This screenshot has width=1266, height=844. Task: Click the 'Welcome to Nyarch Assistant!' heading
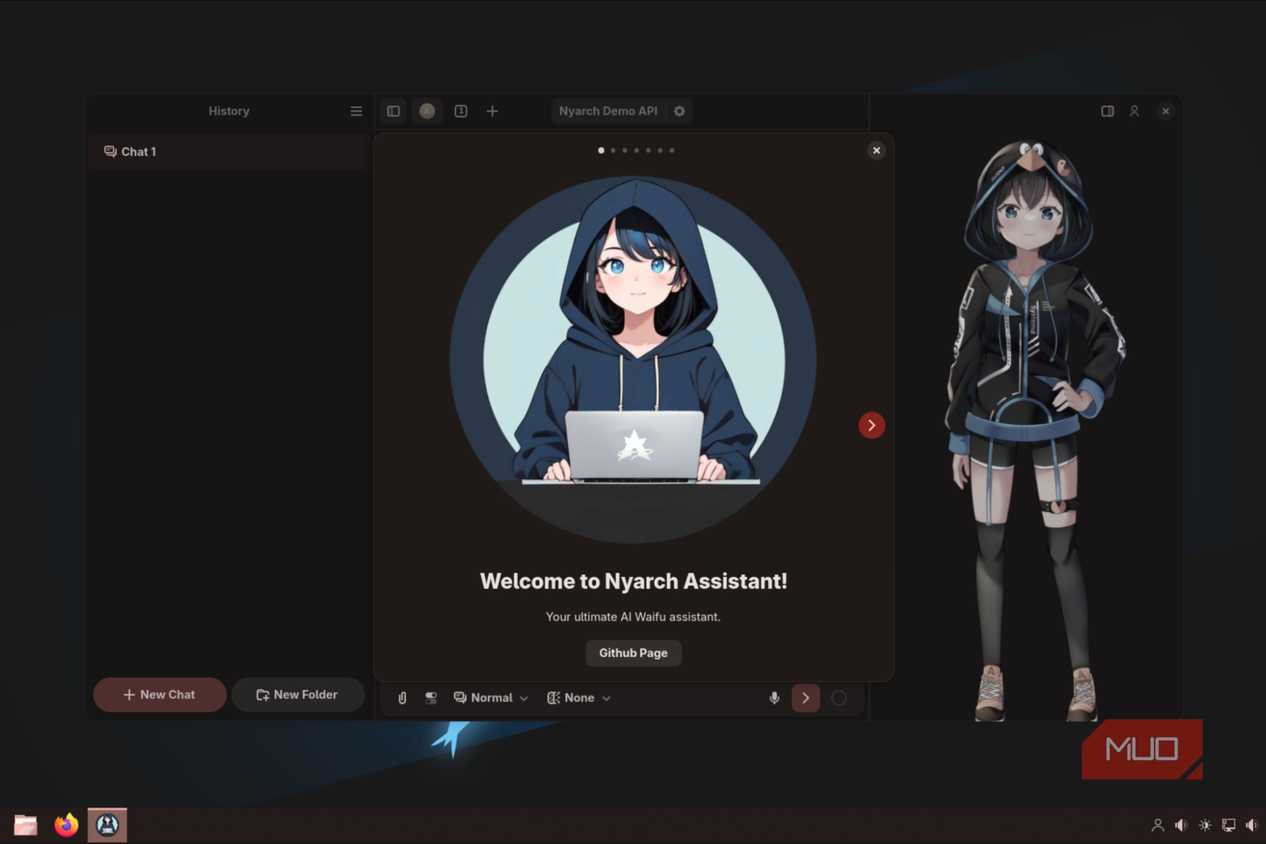pos(633,581)
